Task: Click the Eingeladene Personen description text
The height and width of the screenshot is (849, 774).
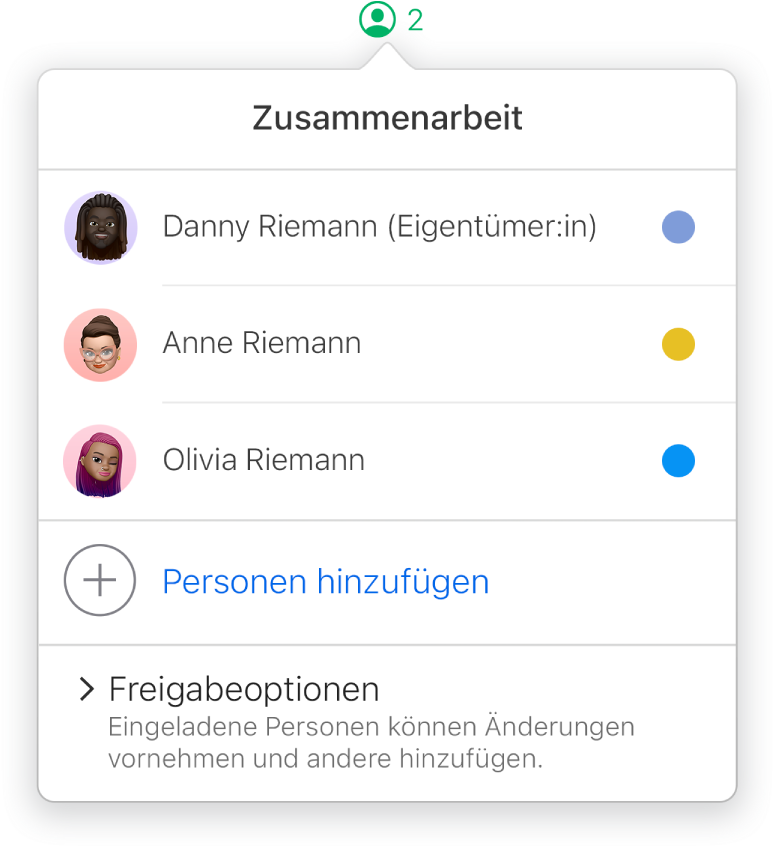Action: pyautogui.click(x=370, y=742)
